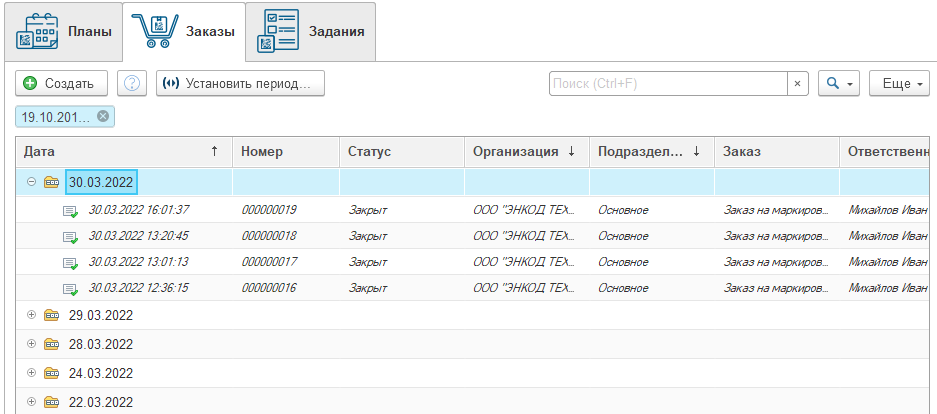Open the magnifier search dropdown
This screenshot has height=414, width=937.
click(x=838, y=84)
